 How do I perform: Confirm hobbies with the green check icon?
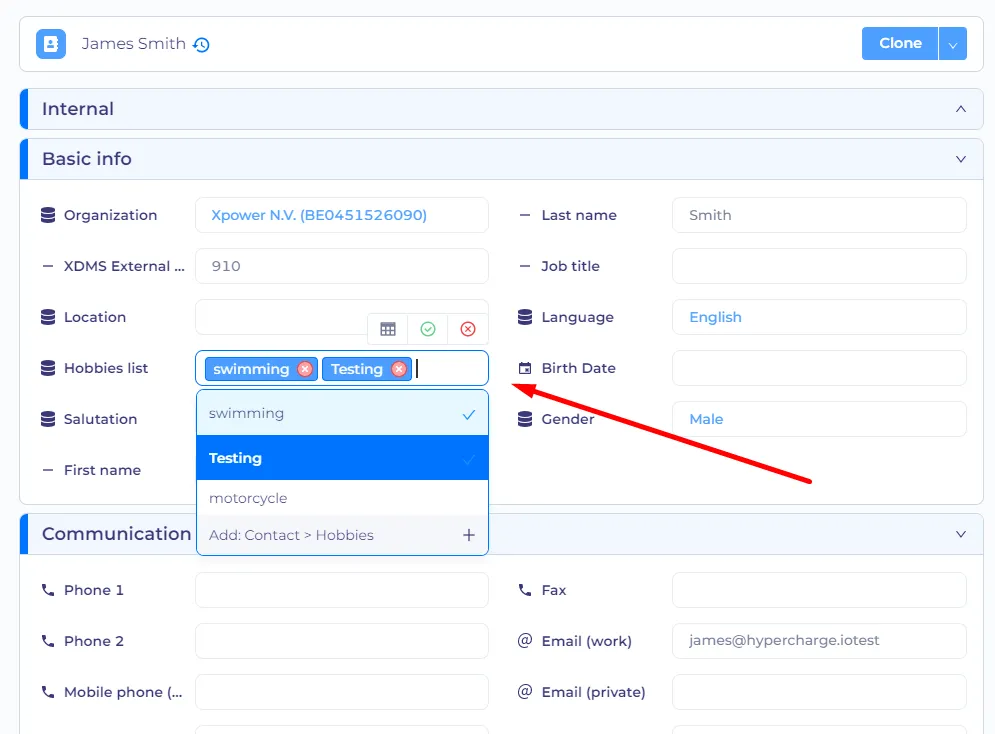(428, 329)
